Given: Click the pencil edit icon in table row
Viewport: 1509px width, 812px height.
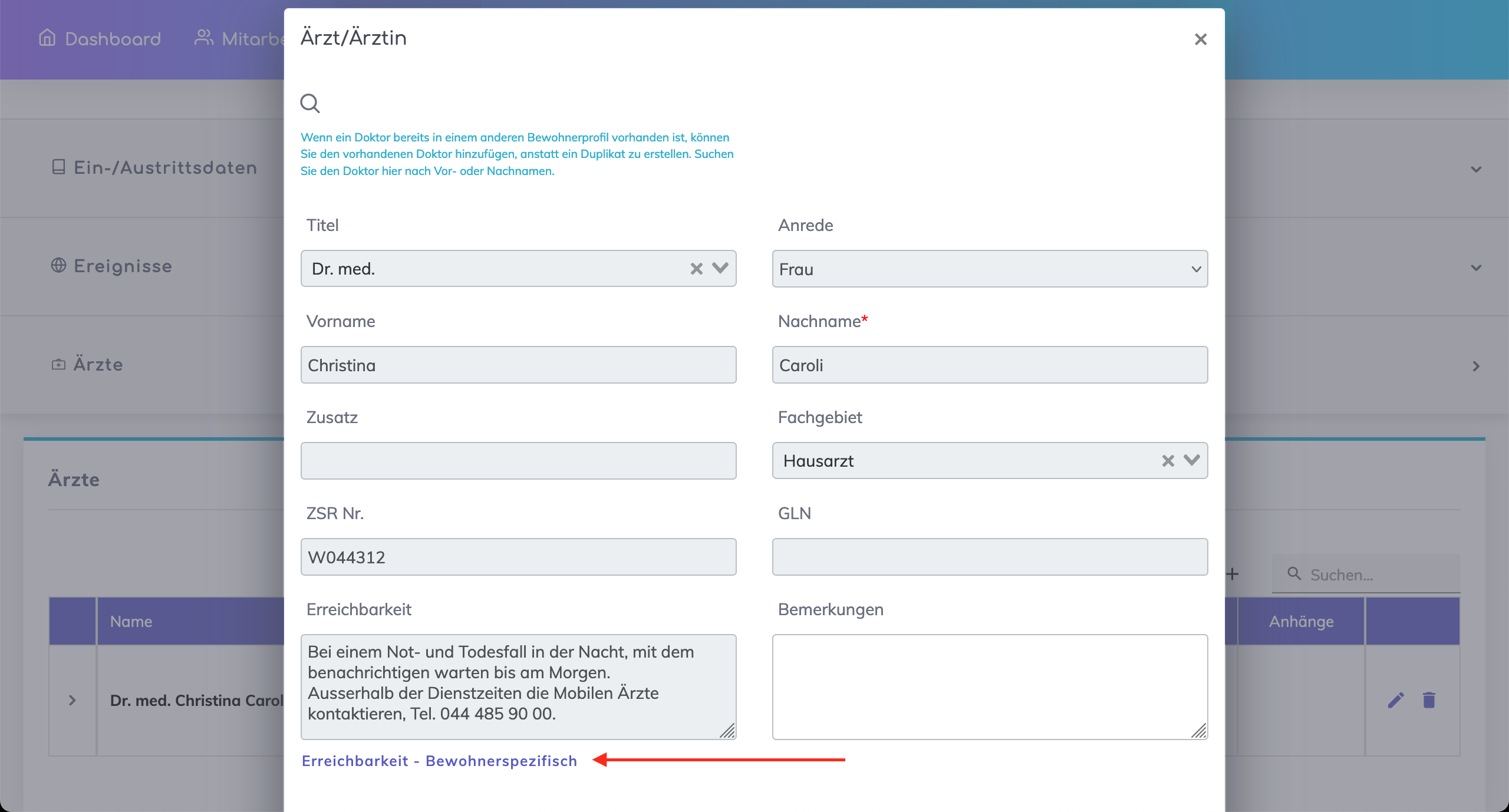Looking at the screenshot, I should click(x=1396, y=700).
